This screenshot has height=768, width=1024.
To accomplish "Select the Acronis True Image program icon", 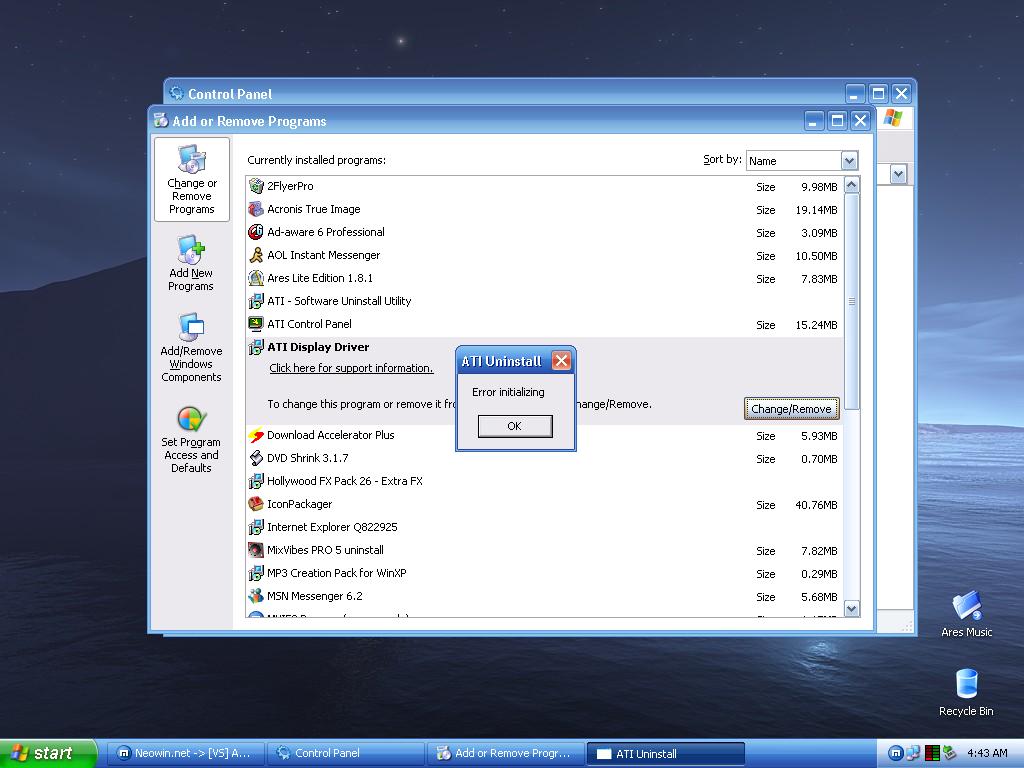I will 258,209.
